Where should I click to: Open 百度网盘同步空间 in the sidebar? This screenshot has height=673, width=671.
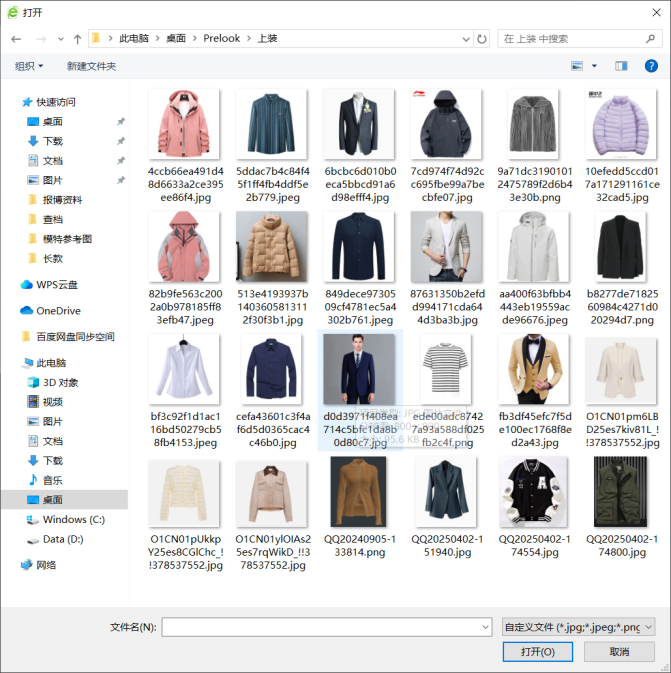click(75, 337)
